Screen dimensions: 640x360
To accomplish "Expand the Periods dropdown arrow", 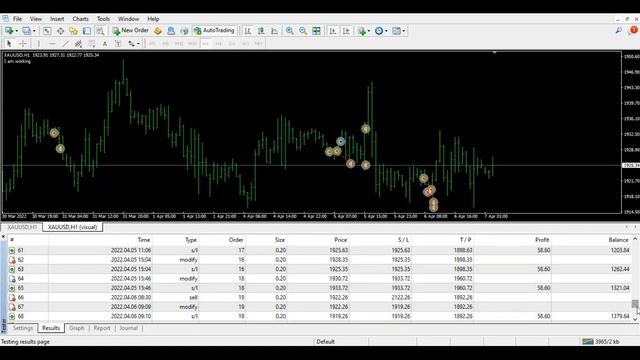I will pos(386,31).
